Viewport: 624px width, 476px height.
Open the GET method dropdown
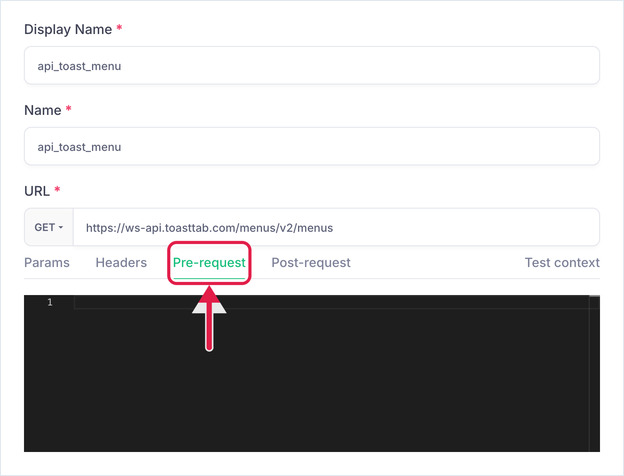(x=49, y=227)
